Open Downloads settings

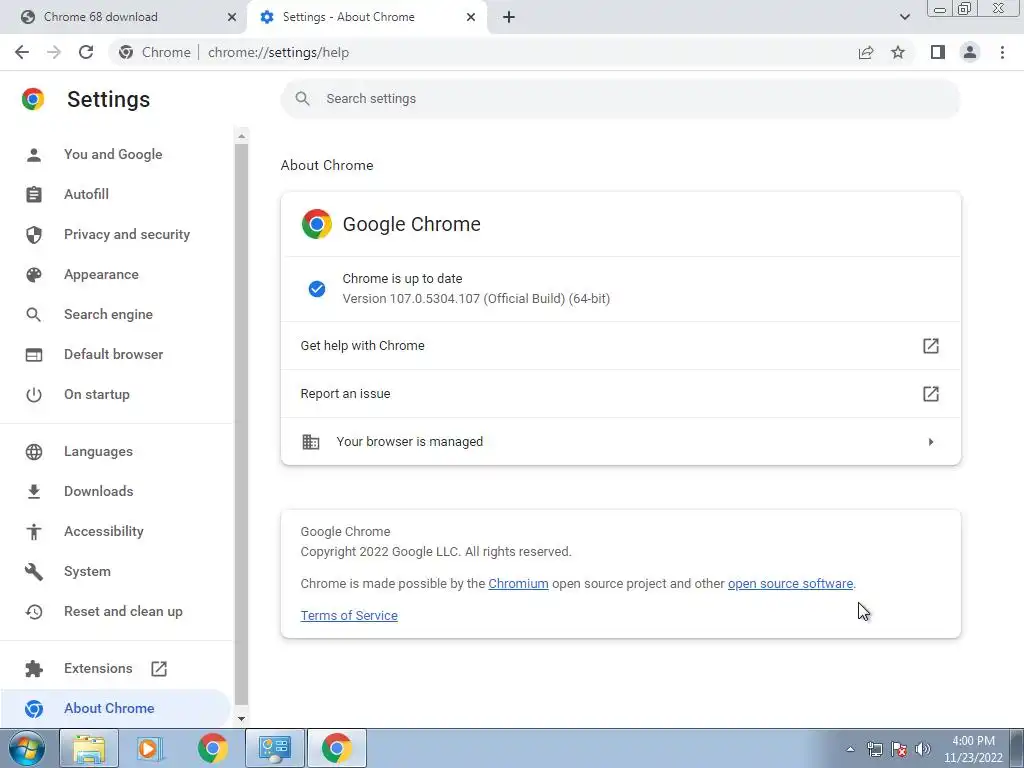pos(99,491)
